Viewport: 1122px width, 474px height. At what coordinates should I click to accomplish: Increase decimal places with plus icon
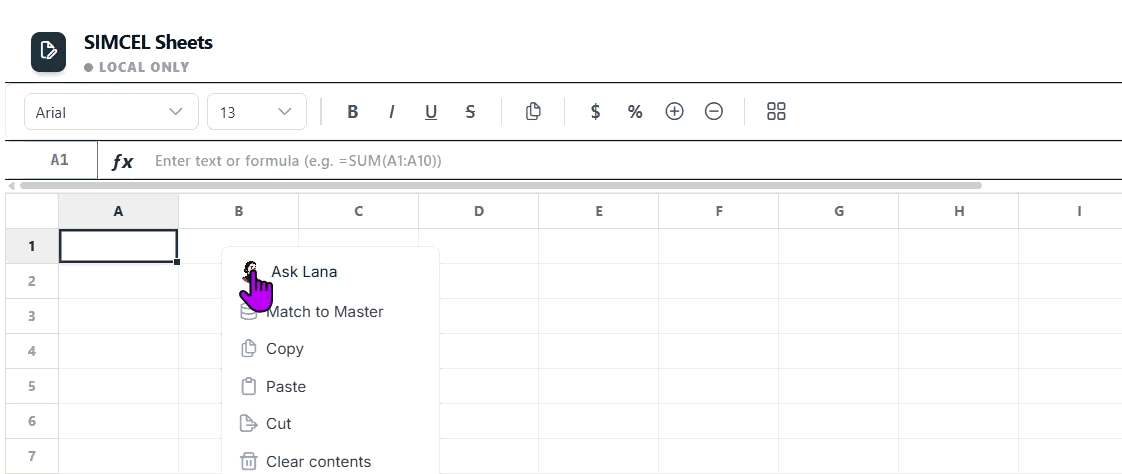tap(674, 112)
